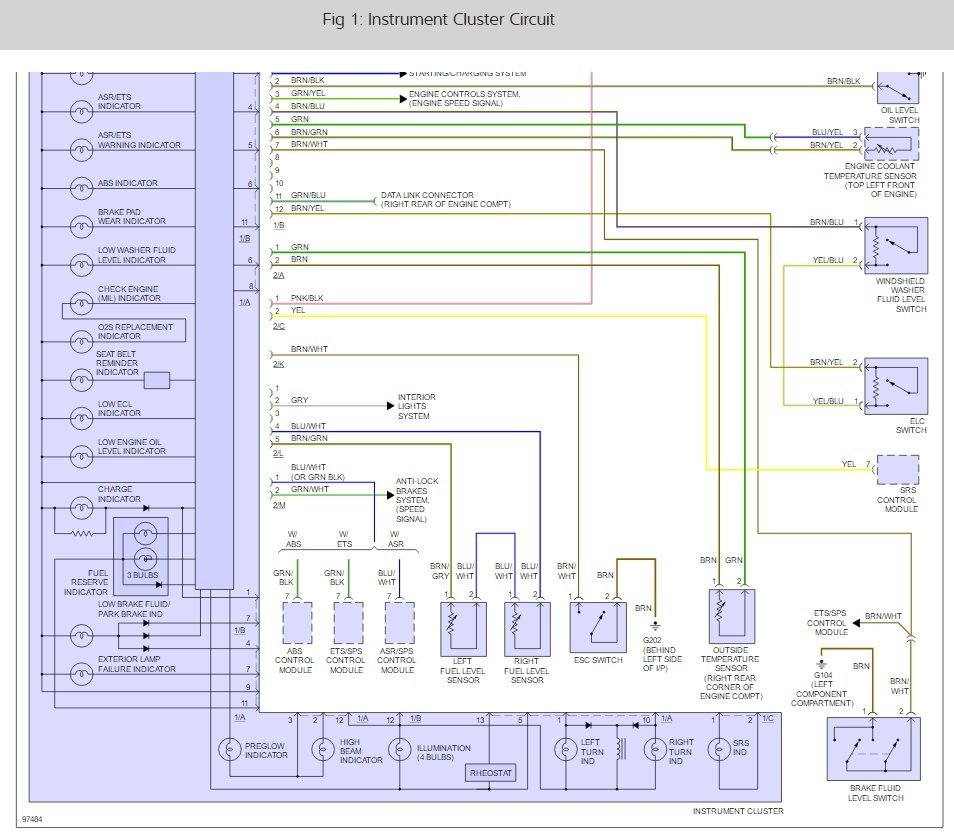Click the Brake Pad Wear Indicator lamp
The width and height of the screenshot is (954, 840).
[82, 227]
